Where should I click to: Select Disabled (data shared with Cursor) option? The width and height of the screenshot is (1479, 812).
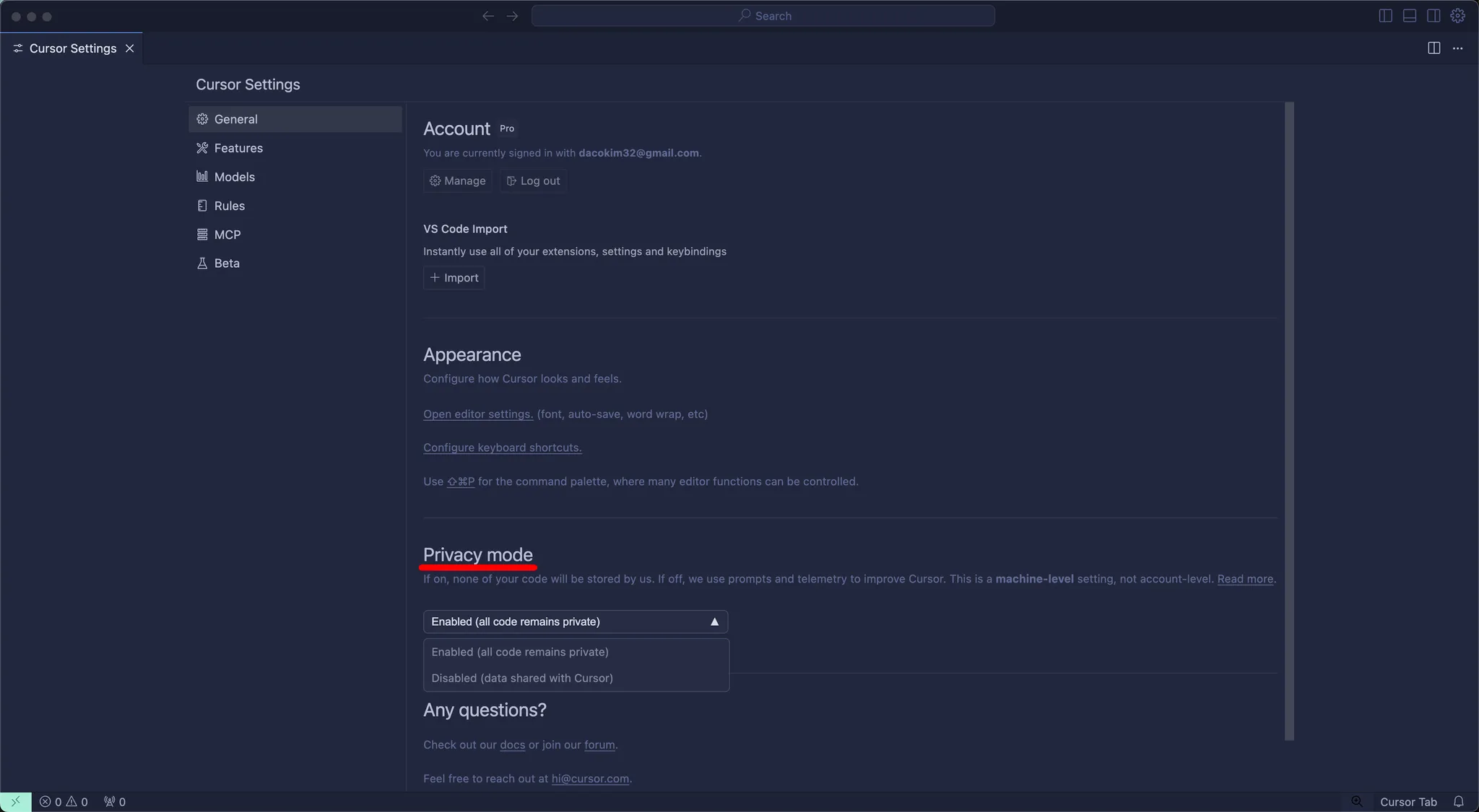coord(522,678)
